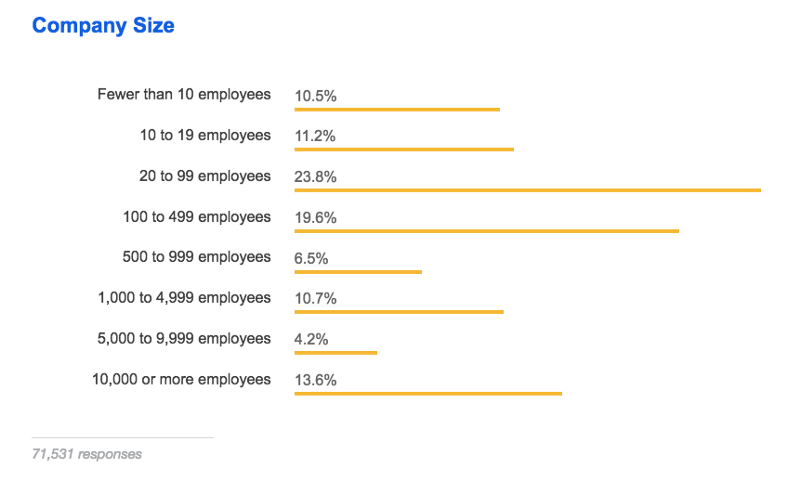The width and height of the screenshot is (800, 480).
Task: Select the Fewer than 10 employees label
Action: coord(184,94)
